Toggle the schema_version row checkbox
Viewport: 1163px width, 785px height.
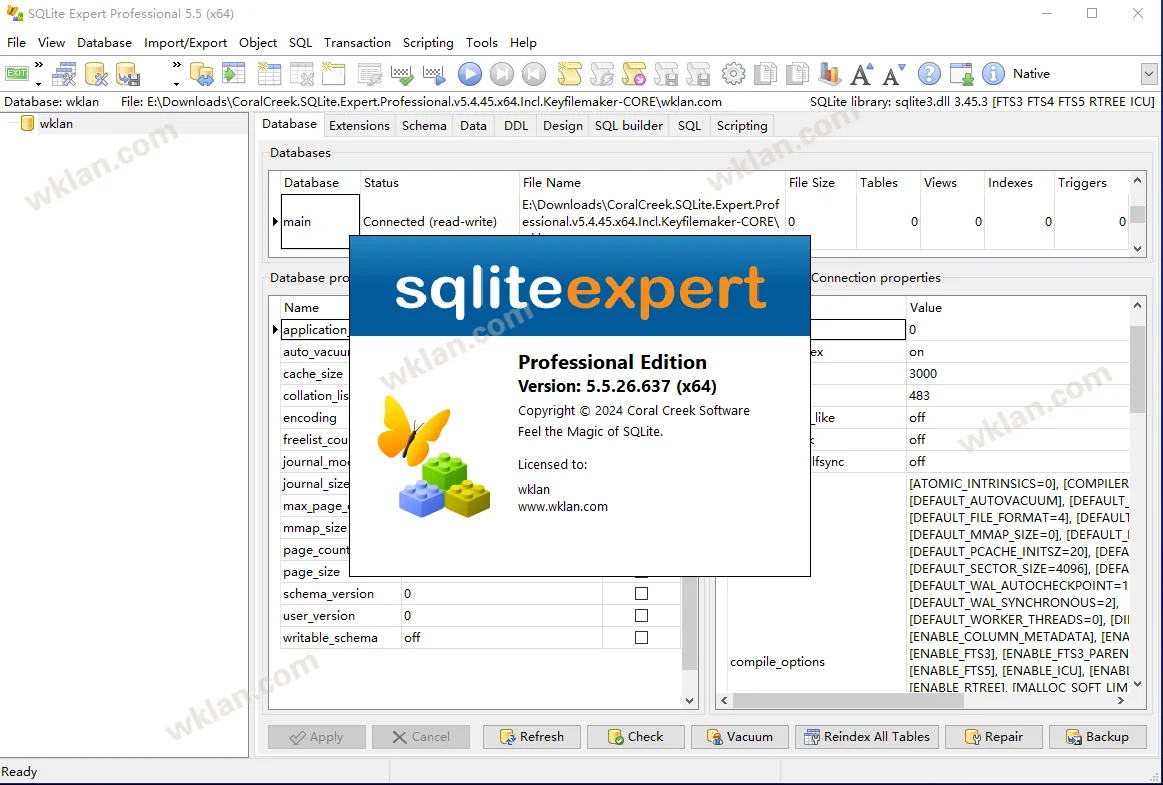tap(642, 594)
